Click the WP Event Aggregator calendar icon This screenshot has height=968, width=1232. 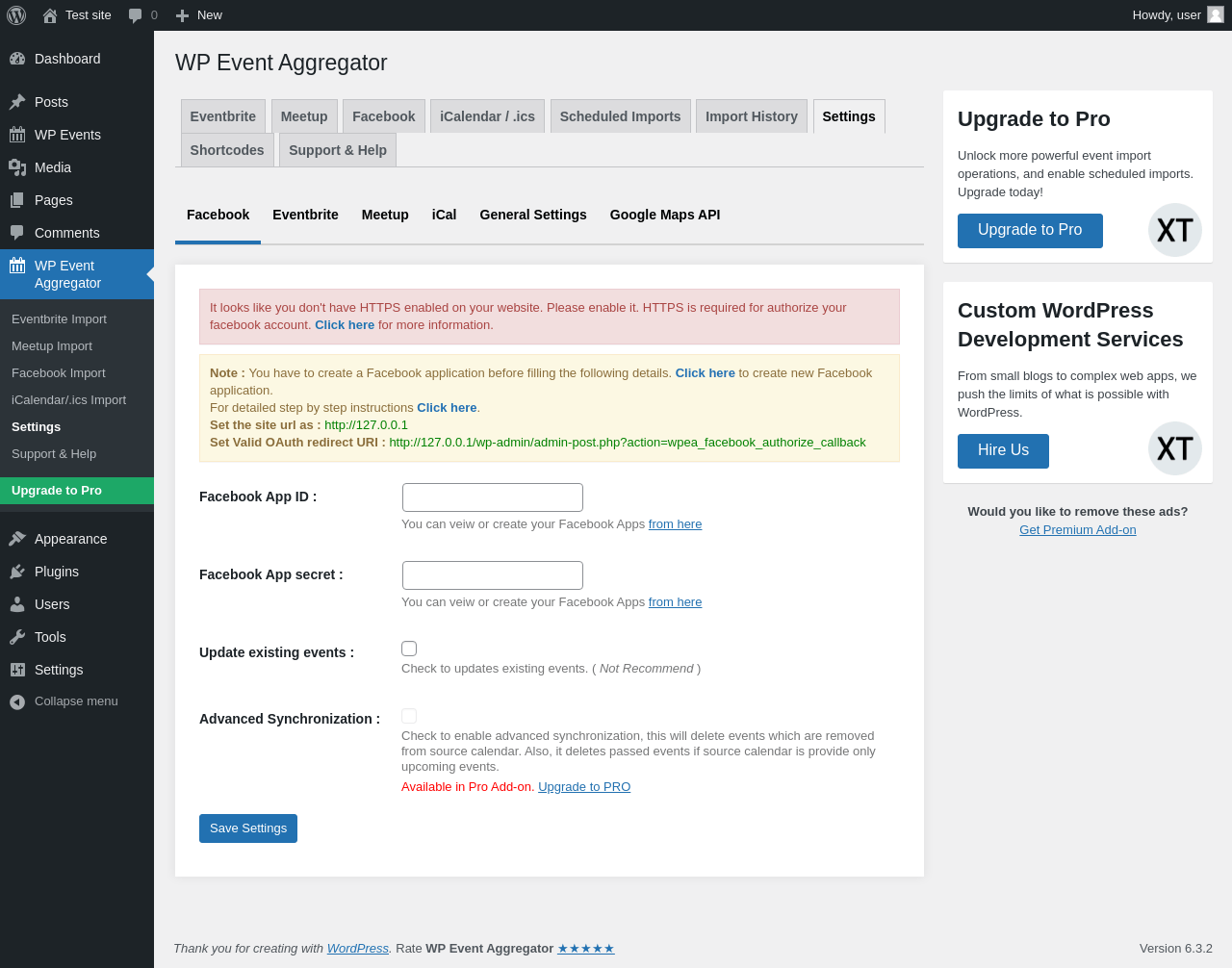[17, 266]
